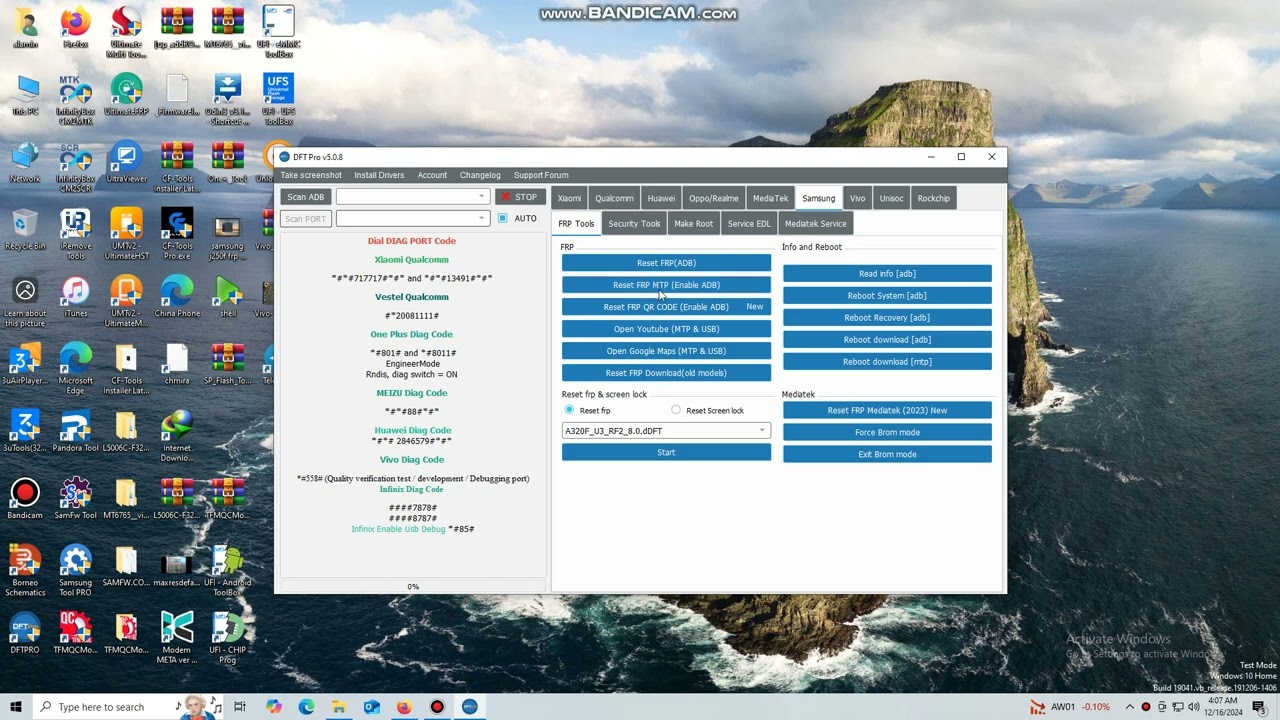Open Support Forum menu item
Viewport: 1280px width, 720px height.
541,175
